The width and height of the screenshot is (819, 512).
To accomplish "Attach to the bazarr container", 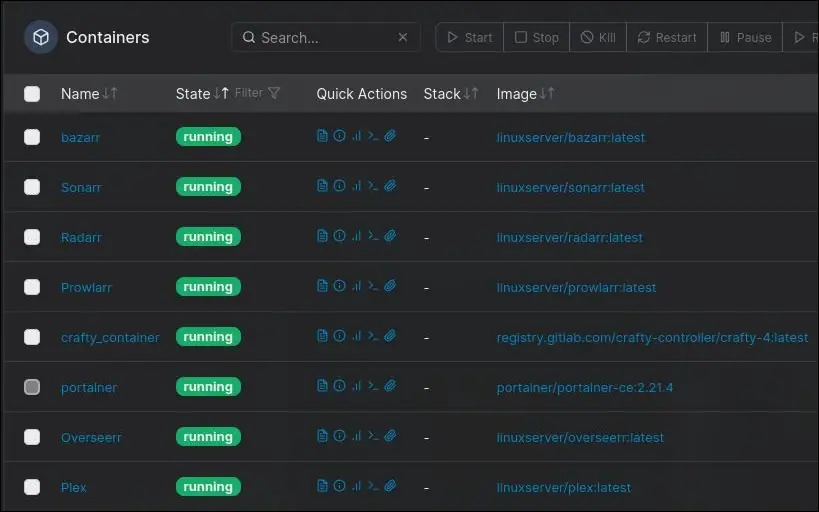I will point(390,136).
